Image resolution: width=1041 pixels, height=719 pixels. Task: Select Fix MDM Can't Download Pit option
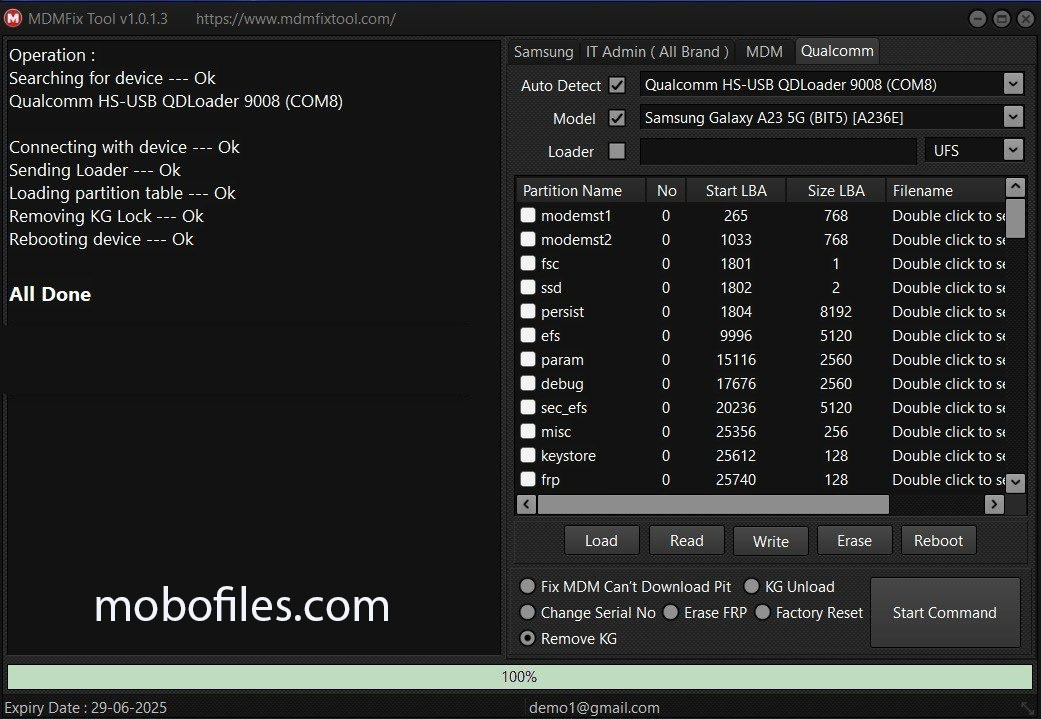[x=528, y=586]
